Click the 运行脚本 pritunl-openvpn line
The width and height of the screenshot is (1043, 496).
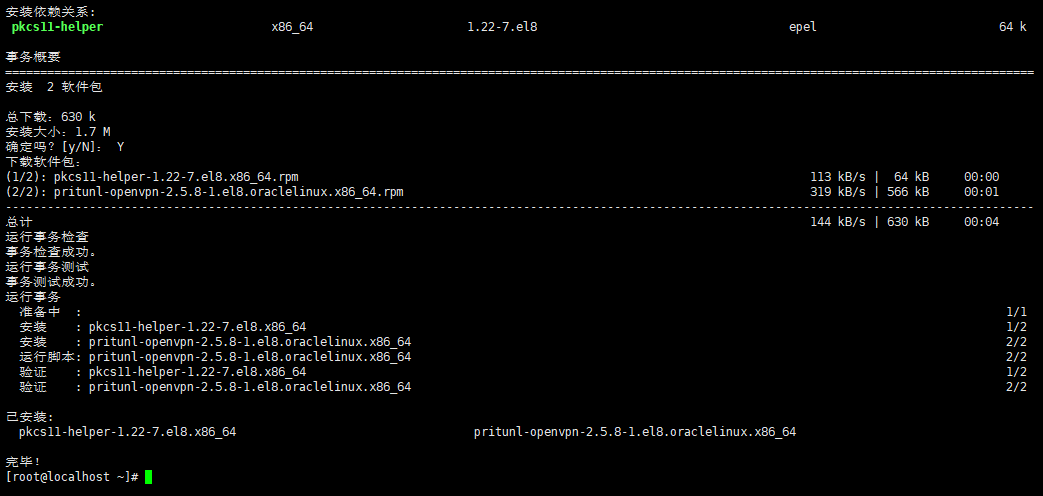pyautogui.click(x=215, y=357)
